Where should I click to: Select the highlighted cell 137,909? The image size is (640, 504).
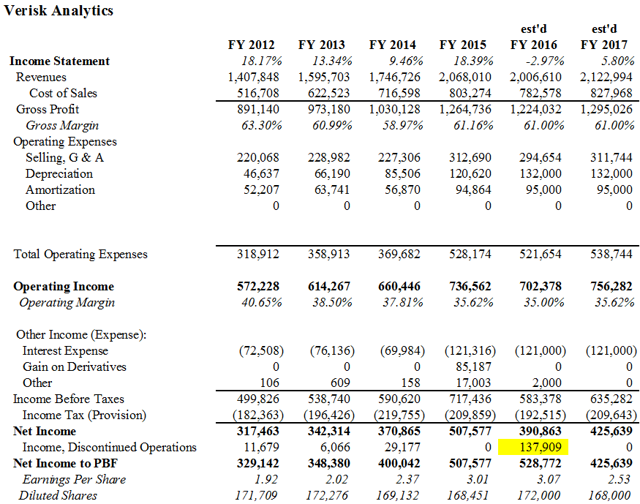click(x=533, y=447)
